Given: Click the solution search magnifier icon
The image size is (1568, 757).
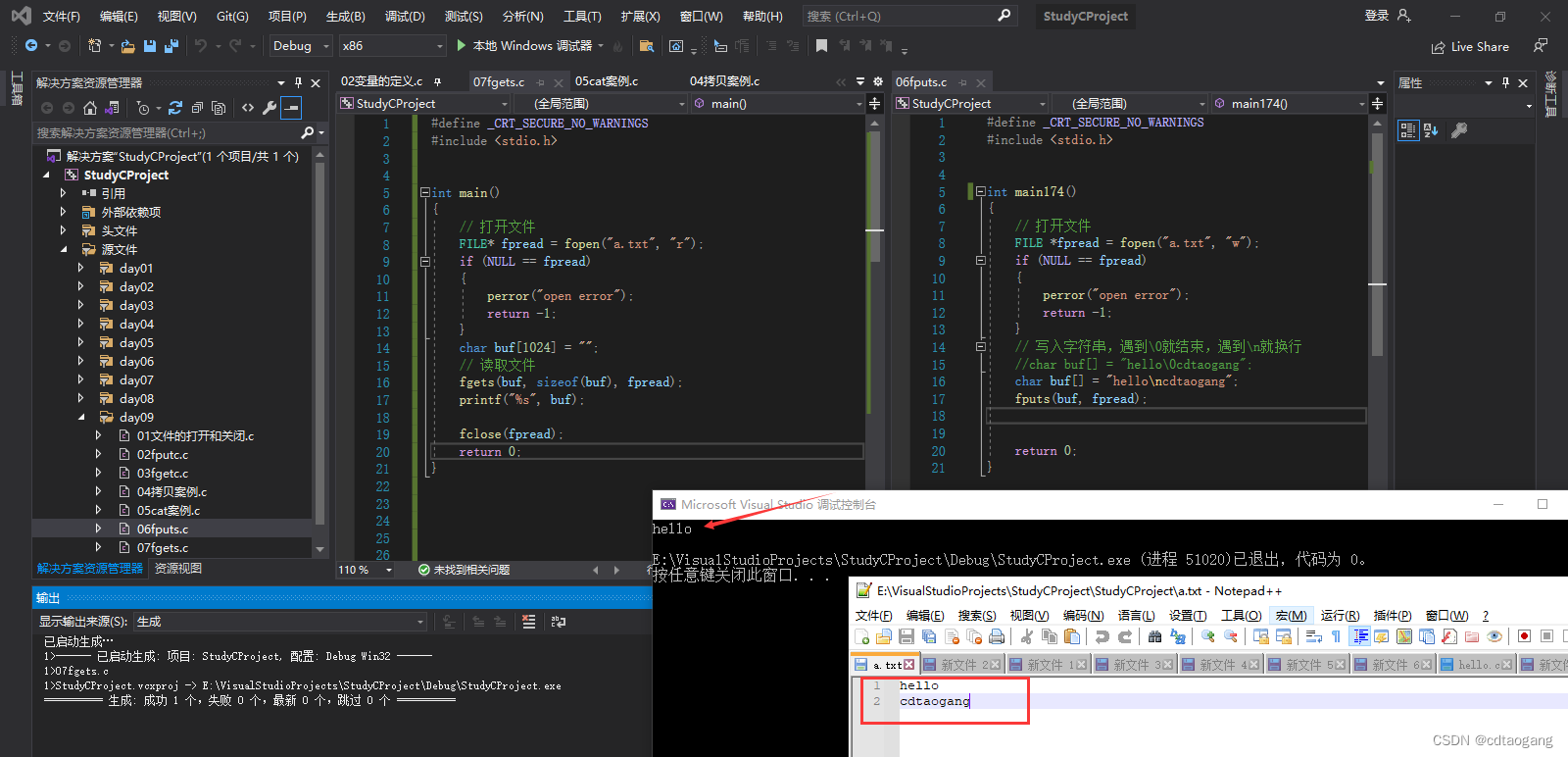Looking at the screenshot, I should [308, 132].
